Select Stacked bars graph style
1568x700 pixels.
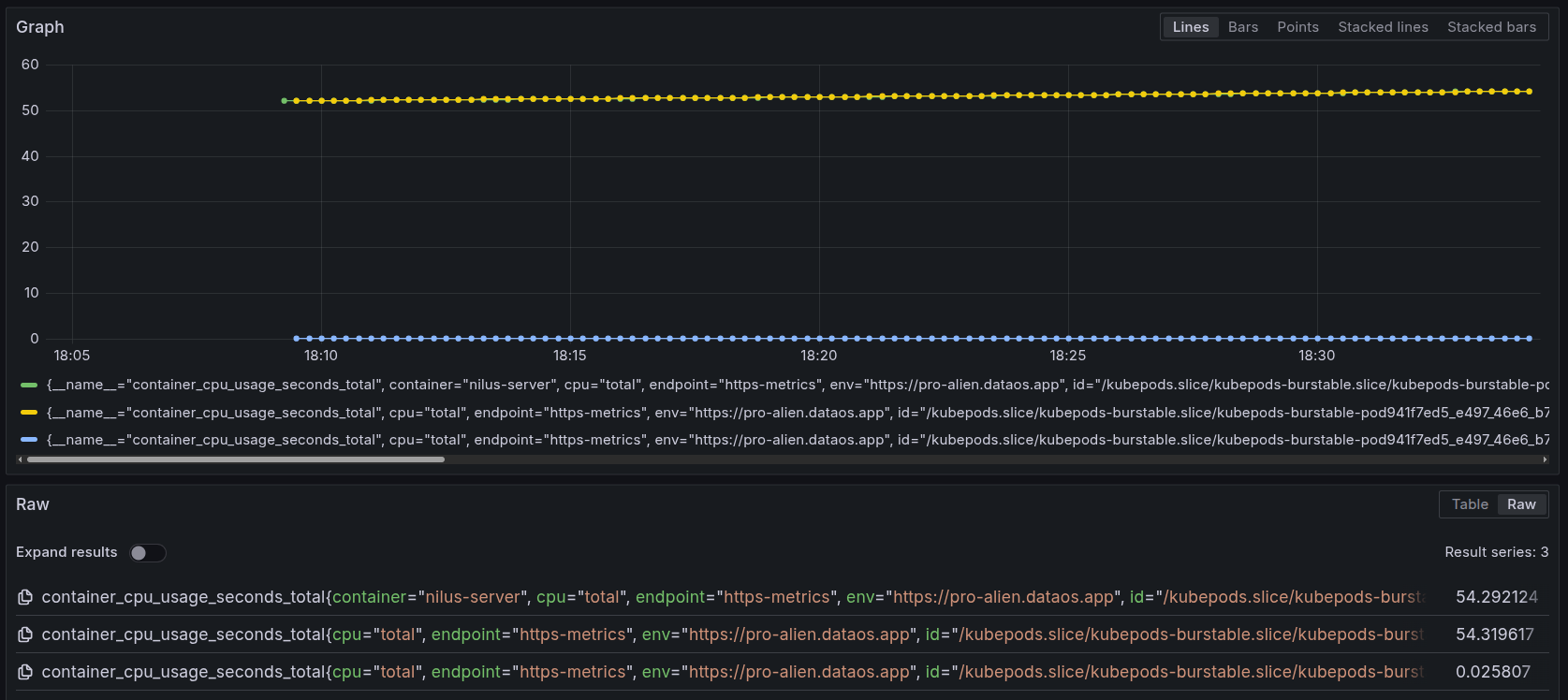[1491, 27]
